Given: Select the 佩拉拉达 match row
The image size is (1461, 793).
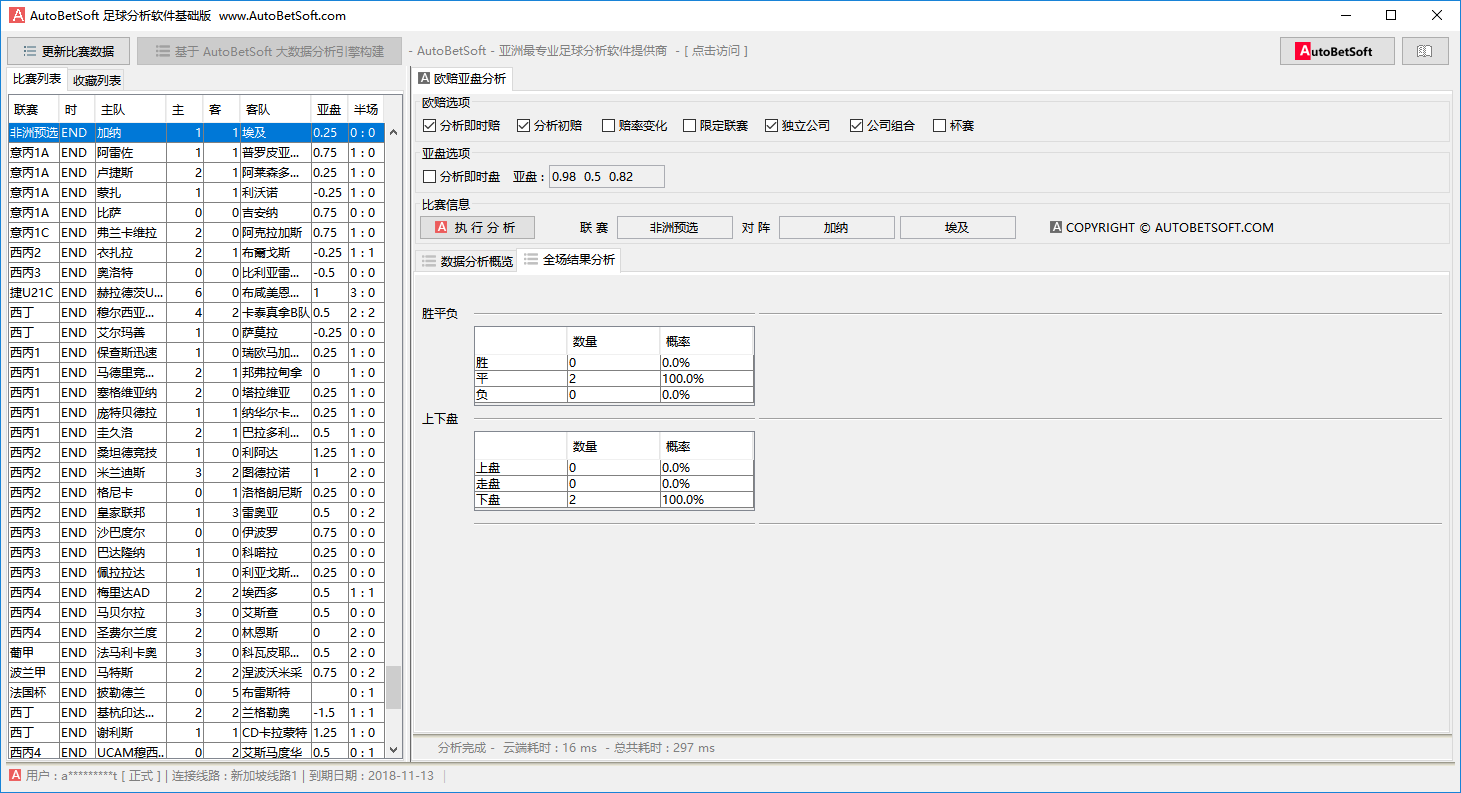Looking at the screenshot, I should tap(196, 573).
